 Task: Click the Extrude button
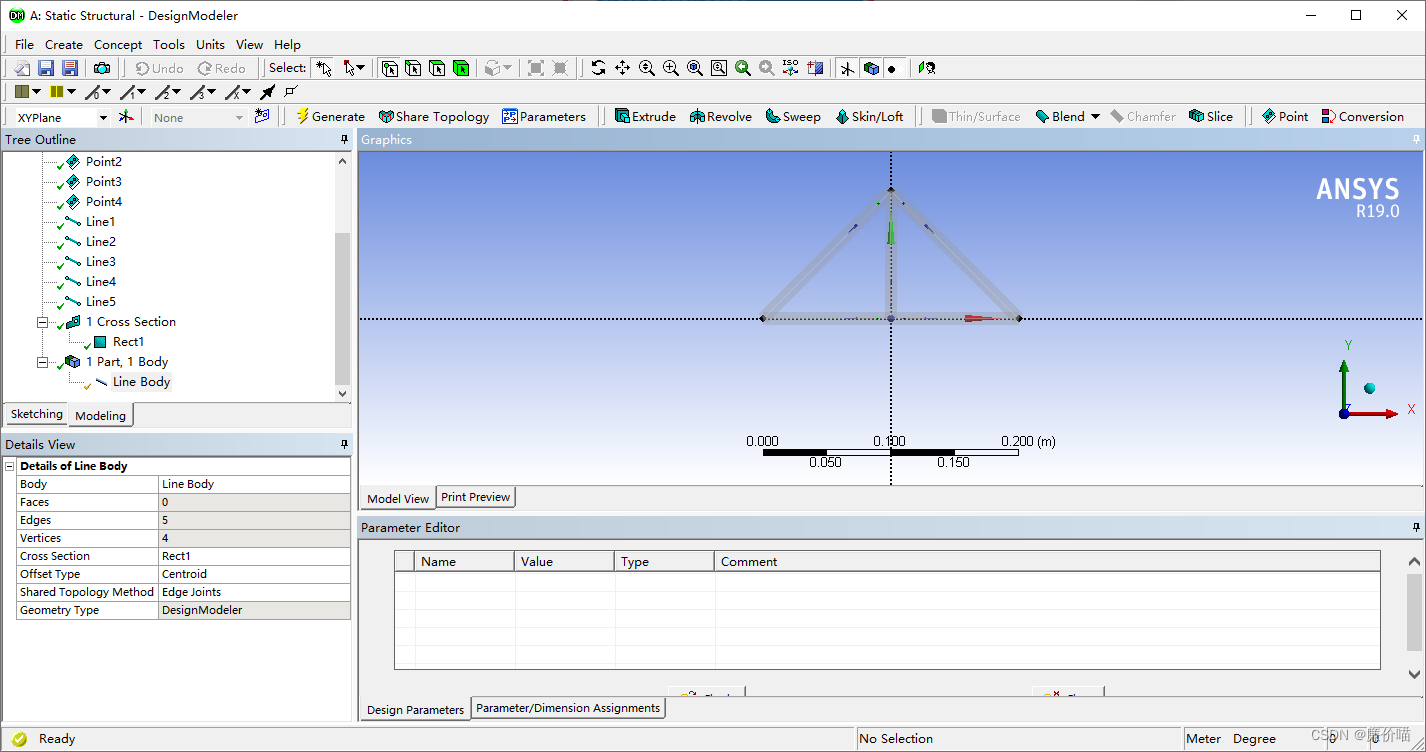click(x=645, y=117)
